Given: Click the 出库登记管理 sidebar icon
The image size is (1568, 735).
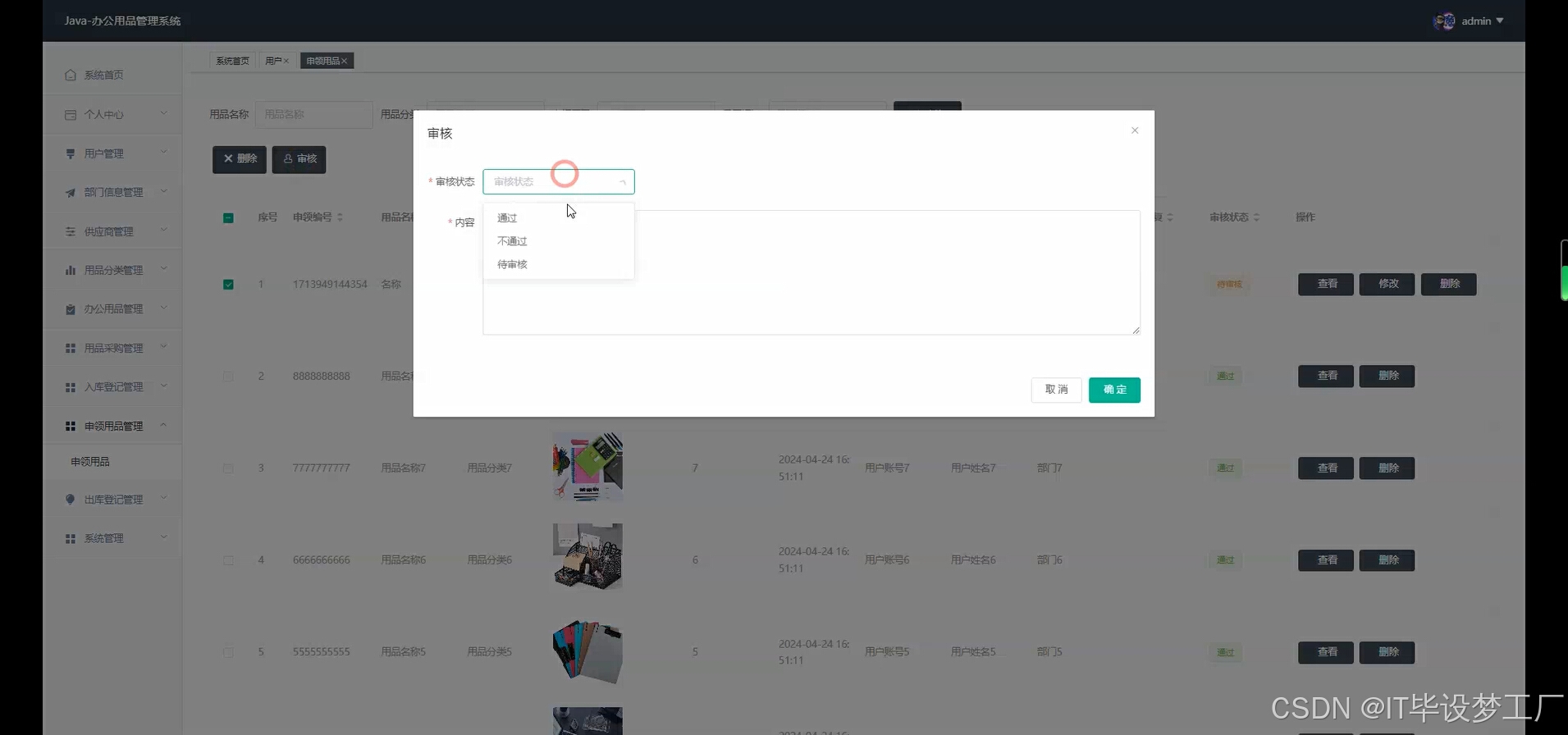Looking at the screenshot, I should (71, 499).
